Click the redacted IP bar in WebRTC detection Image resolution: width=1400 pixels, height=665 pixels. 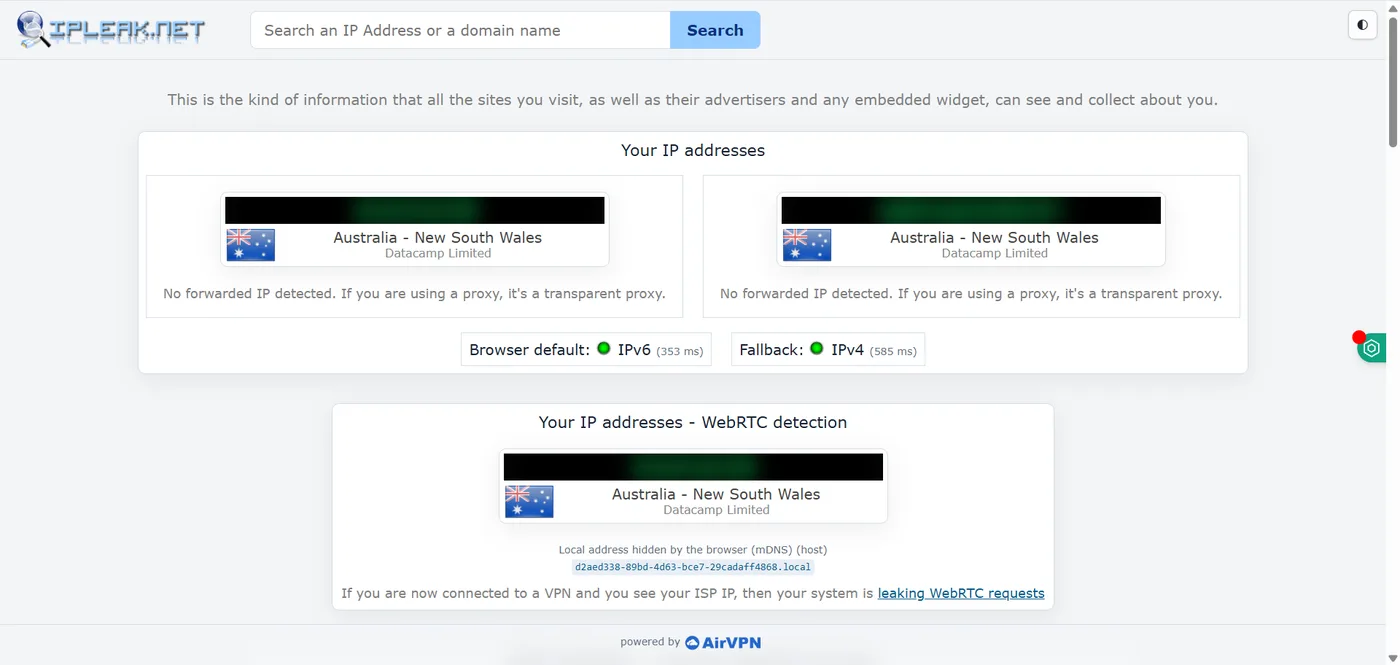coord(693,467)
